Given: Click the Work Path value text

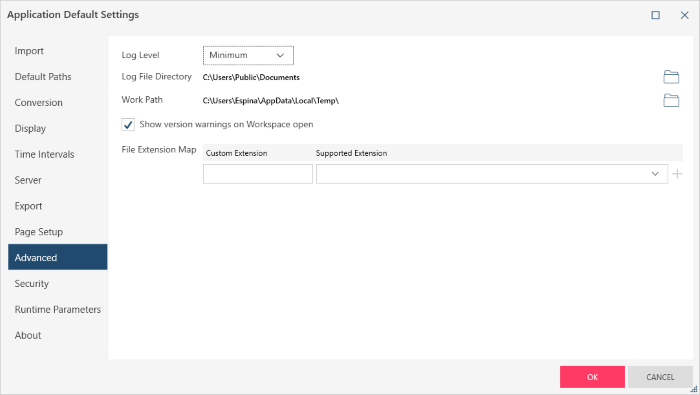Looking at the screenshot, I should point(271,101).
